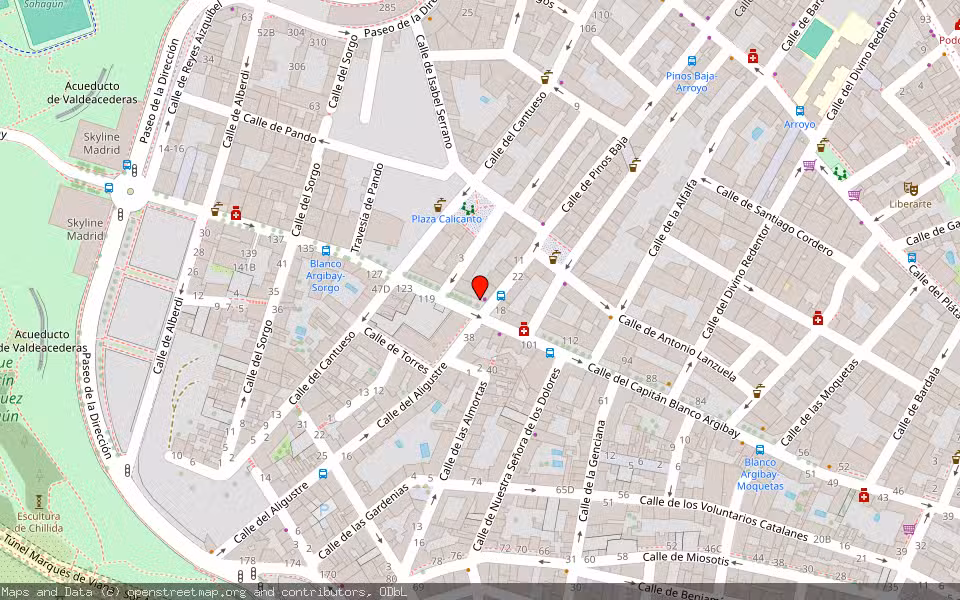Screen dimensions: 960x600
Task: Click the Calle de Reyes Aizquibel label
Action: (x=194, y=58)
